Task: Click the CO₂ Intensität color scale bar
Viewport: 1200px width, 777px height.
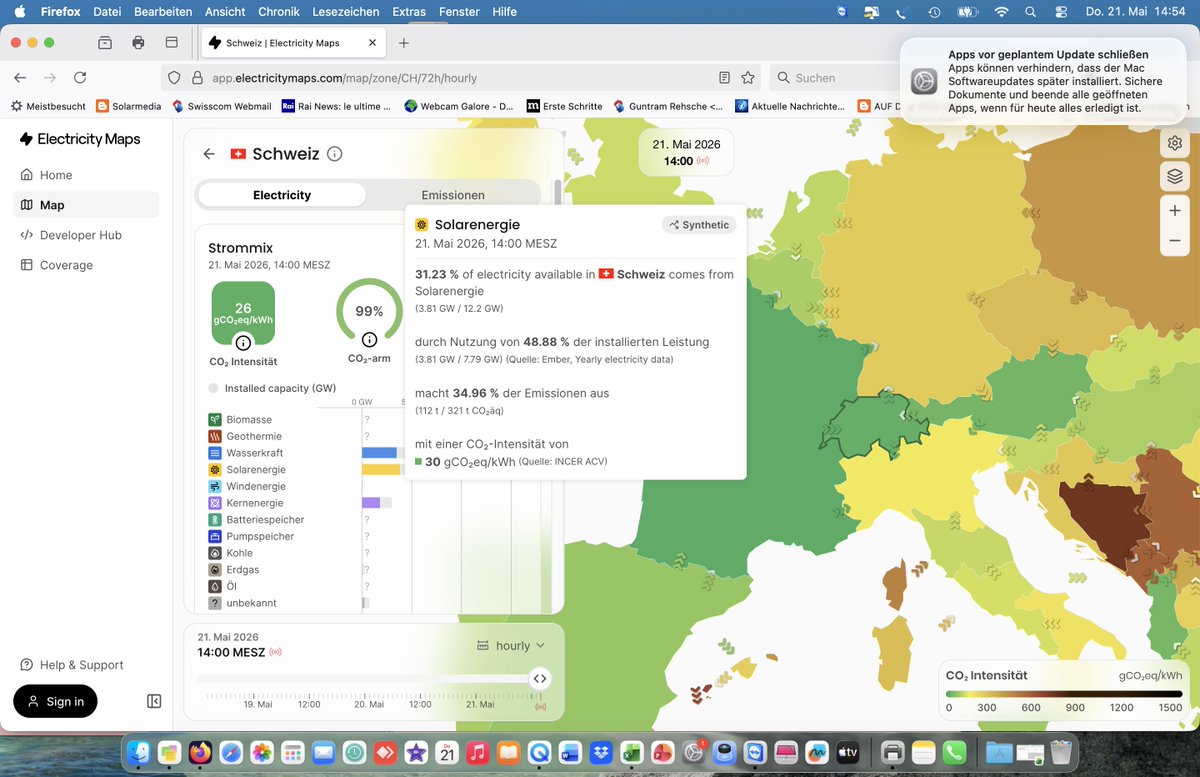Action: [x=1063, y=694]
